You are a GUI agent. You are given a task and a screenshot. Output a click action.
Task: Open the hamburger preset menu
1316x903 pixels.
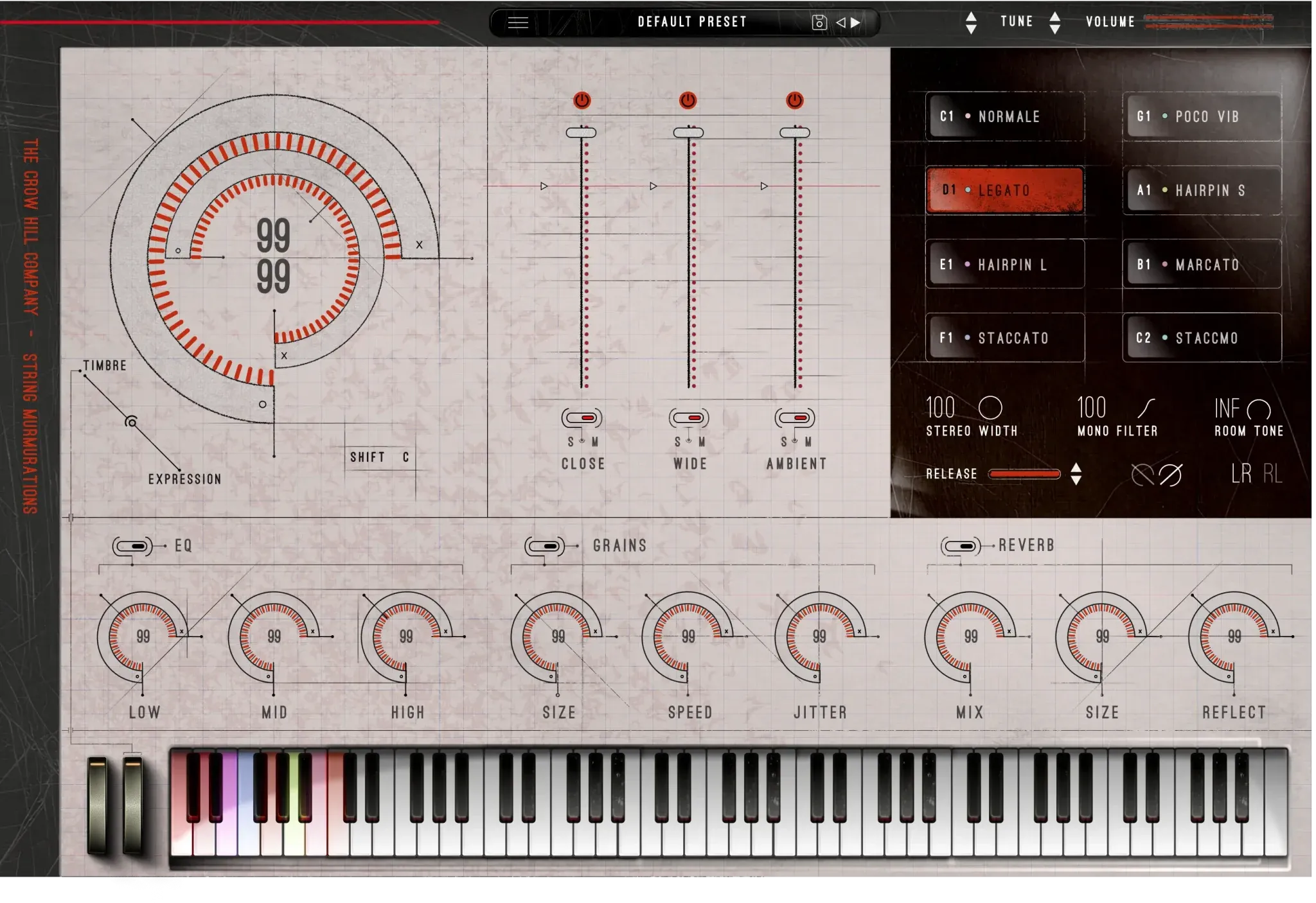coord(518,22)
